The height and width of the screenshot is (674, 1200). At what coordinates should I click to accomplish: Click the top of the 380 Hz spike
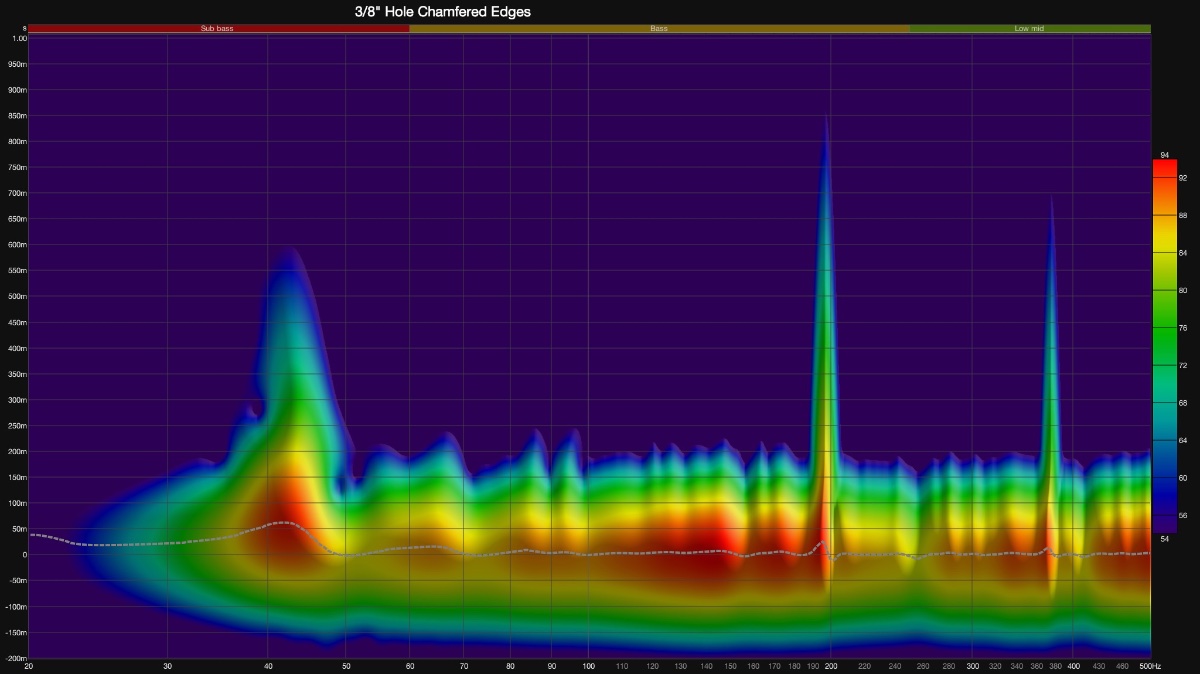[1051, 198]
